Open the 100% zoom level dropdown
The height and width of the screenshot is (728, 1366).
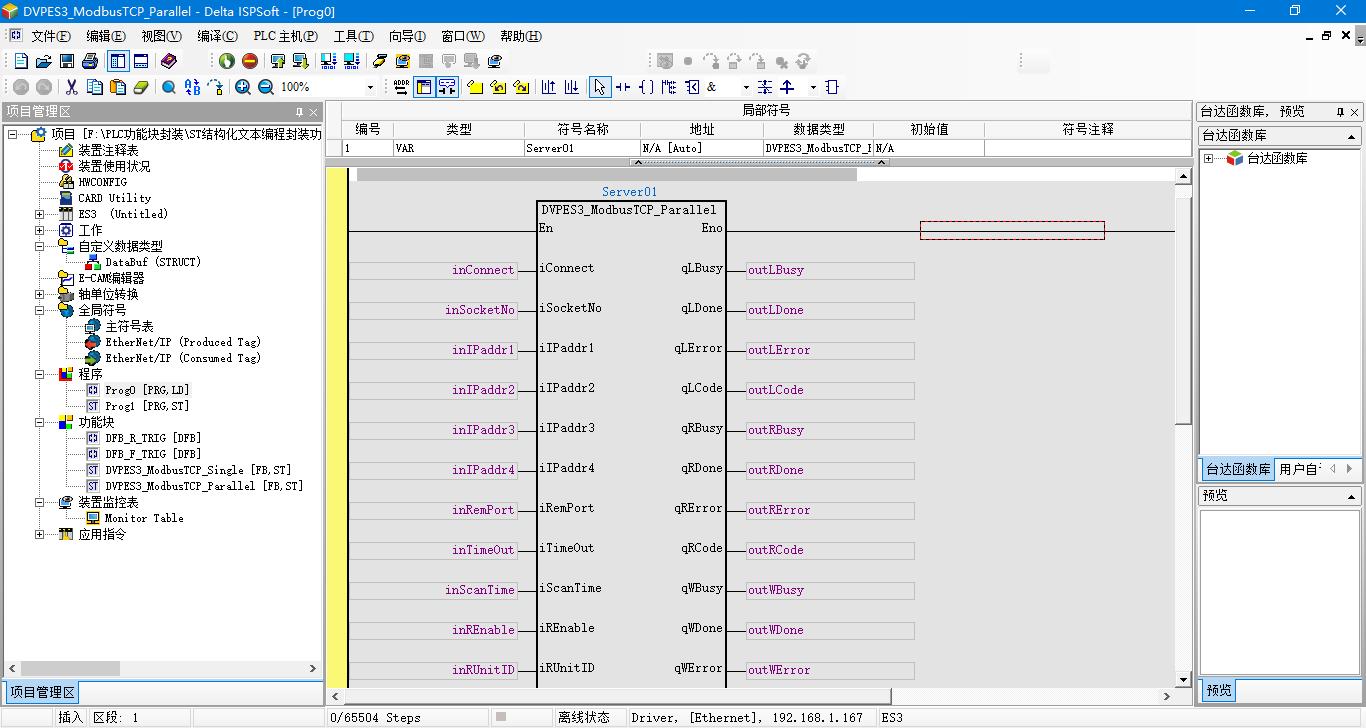370,88
